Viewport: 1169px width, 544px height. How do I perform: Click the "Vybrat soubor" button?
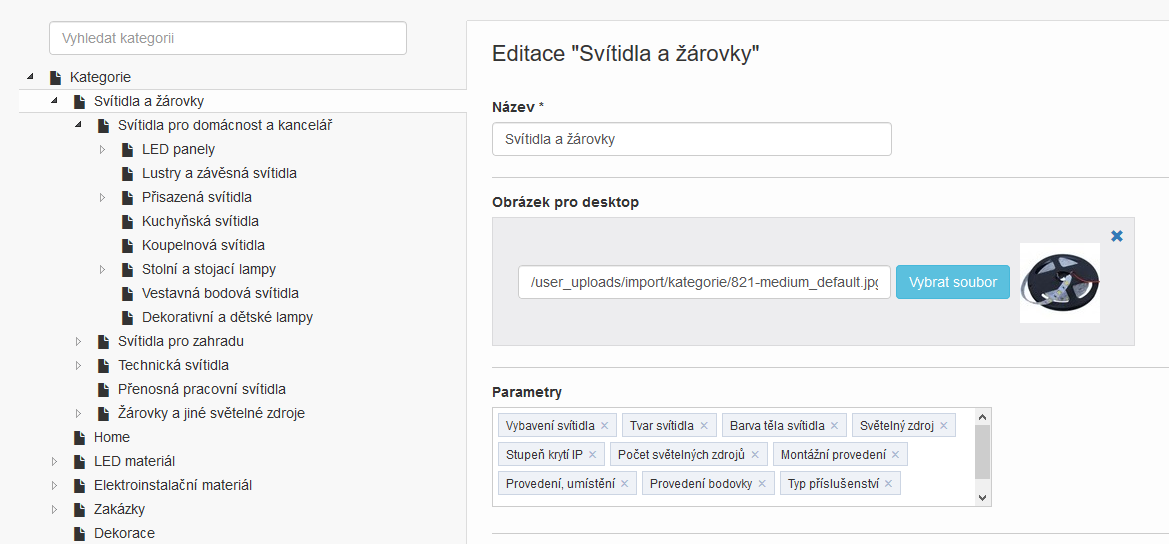(x=953, y=282)
